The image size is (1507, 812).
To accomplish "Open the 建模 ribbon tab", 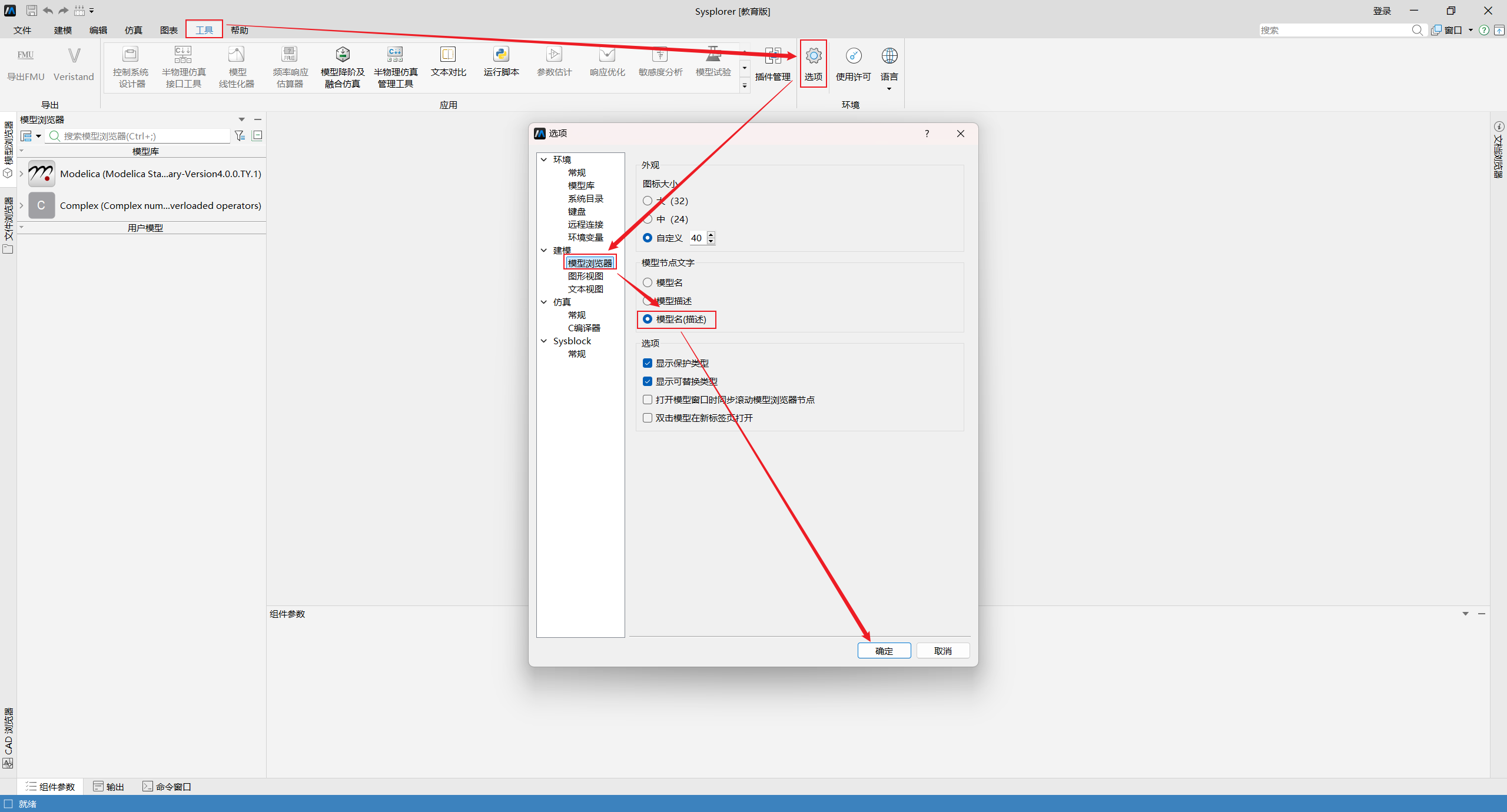I will coord(62,30).
